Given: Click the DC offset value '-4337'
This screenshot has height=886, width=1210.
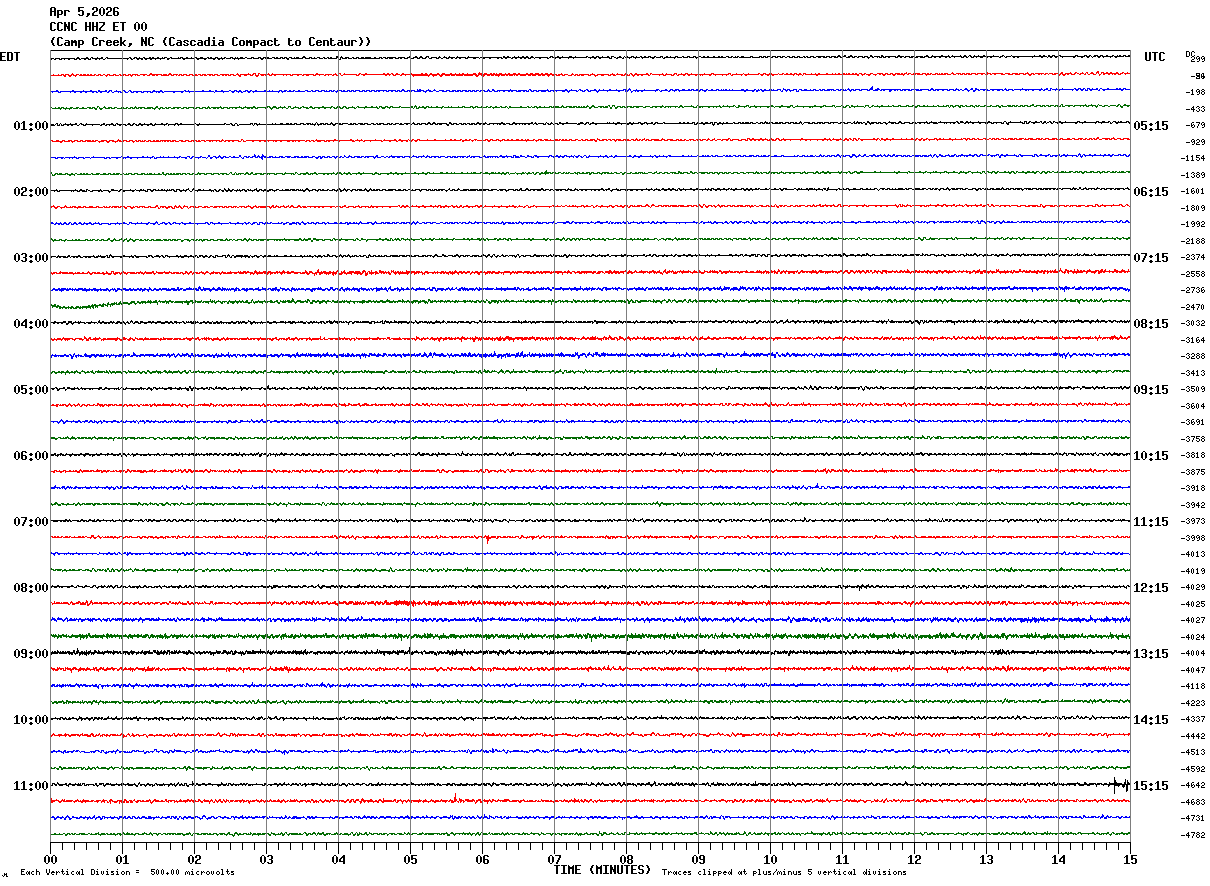Looking at the screenshot, I should 1194,720.
